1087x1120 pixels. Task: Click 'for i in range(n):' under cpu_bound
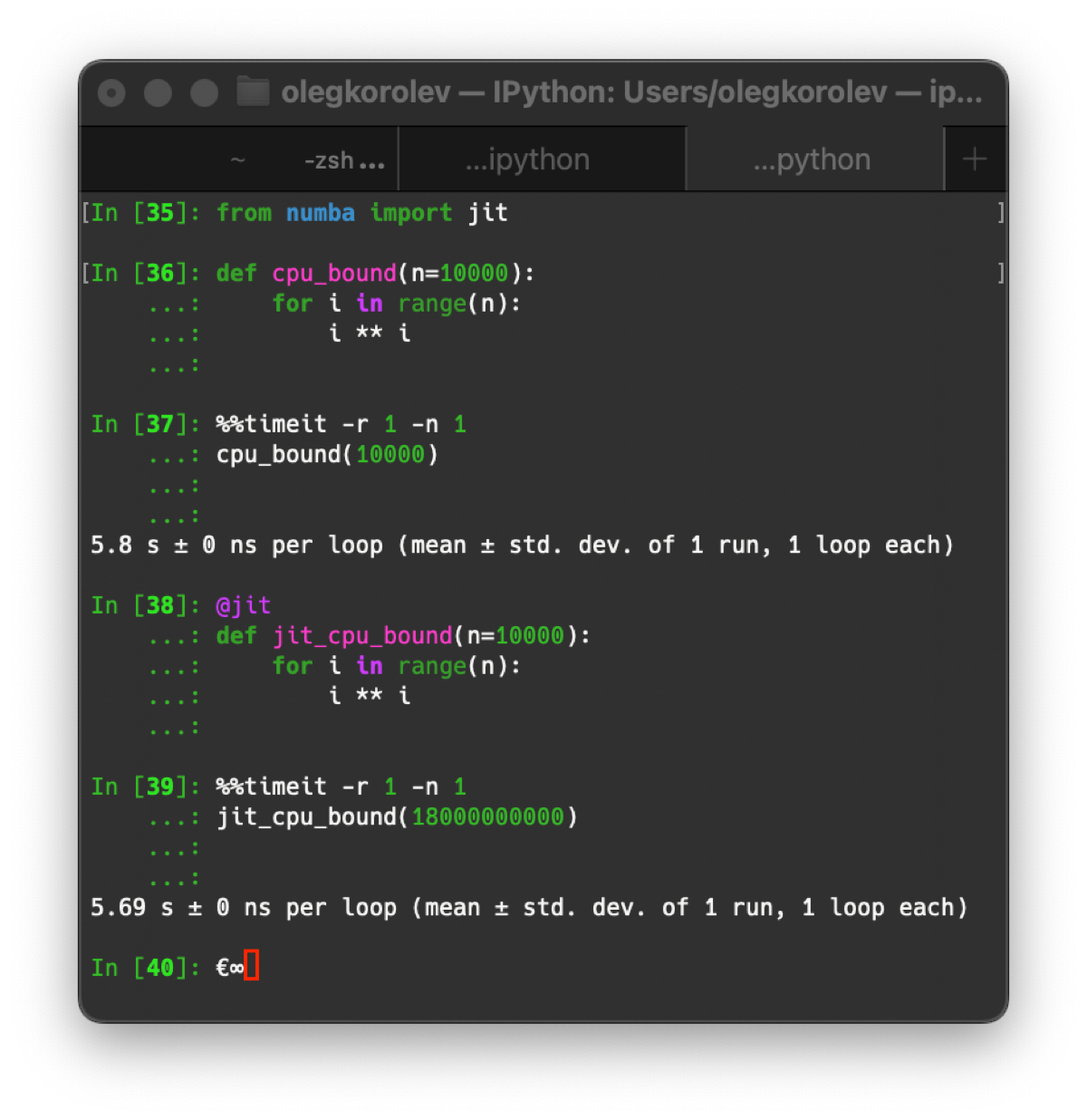click(397, 304)
